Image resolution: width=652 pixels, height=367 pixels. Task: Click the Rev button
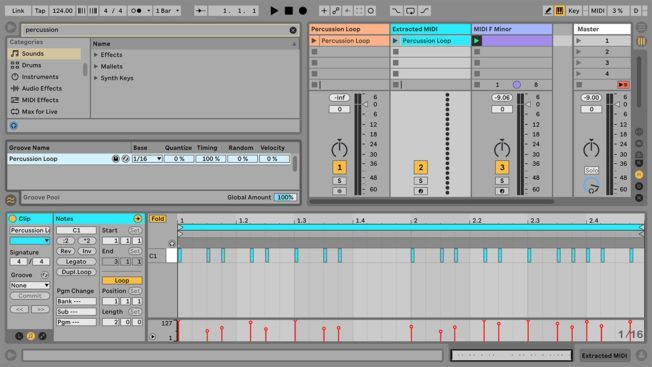pyautogui.click(x=66, y=251)
